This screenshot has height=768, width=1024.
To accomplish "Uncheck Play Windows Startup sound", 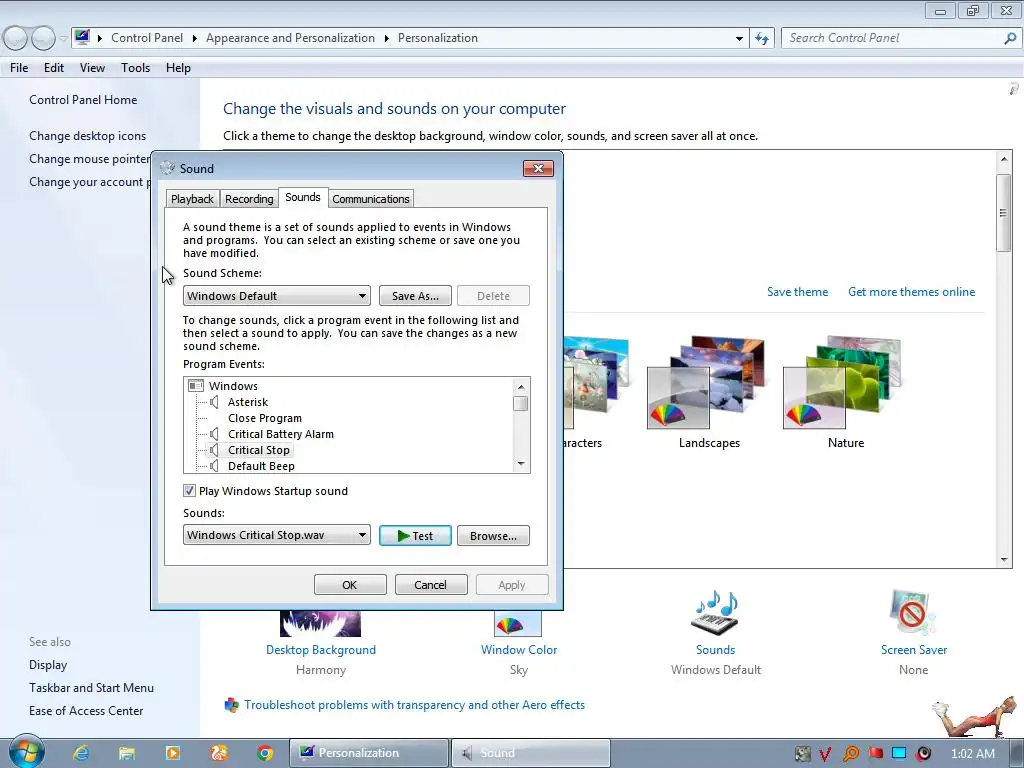I will pyautogui.click(x=189, y=490).
